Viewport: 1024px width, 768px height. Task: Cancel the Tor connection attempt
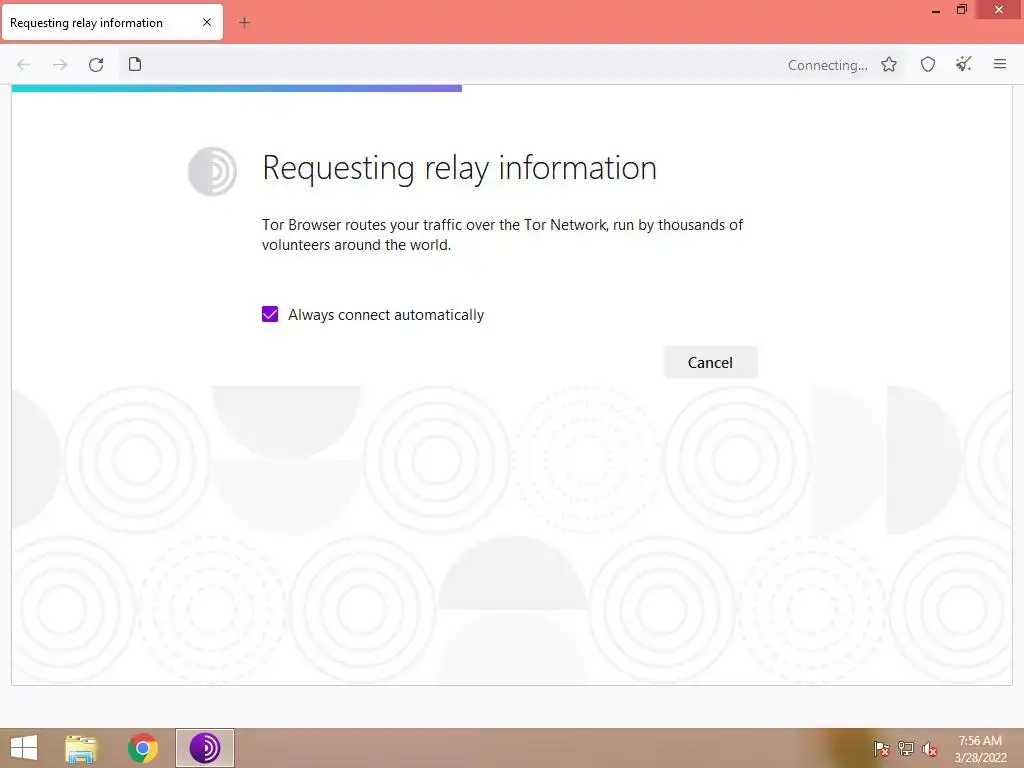pyautogui.click(x=711, y=362)
